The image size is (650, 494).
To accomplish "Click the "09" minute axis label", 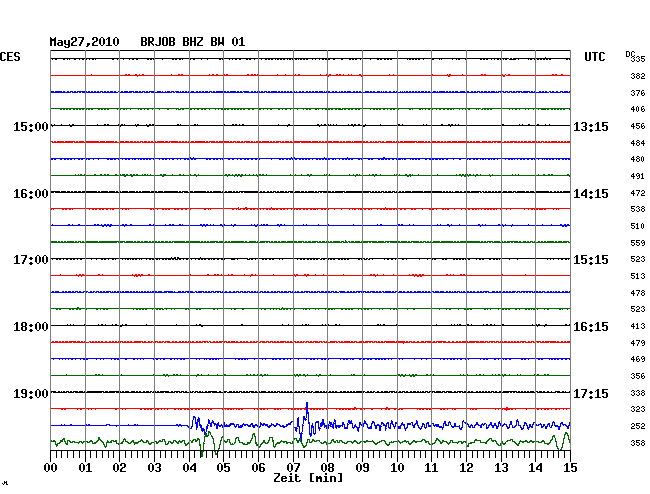I will pos(362,468).
